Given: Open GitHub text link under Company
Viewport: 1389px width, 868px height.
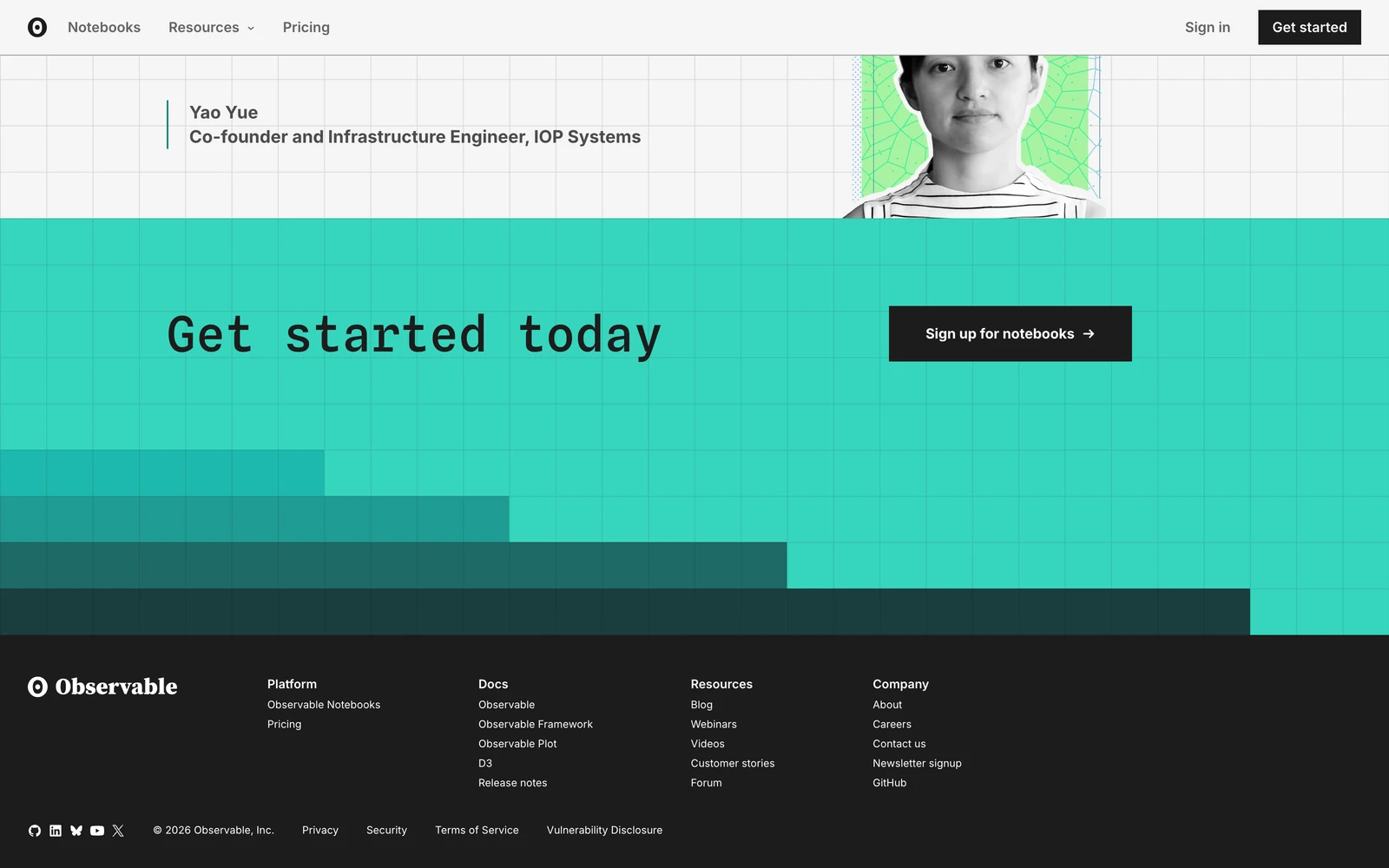Looking at the screenshot, I should click(889, 783).
